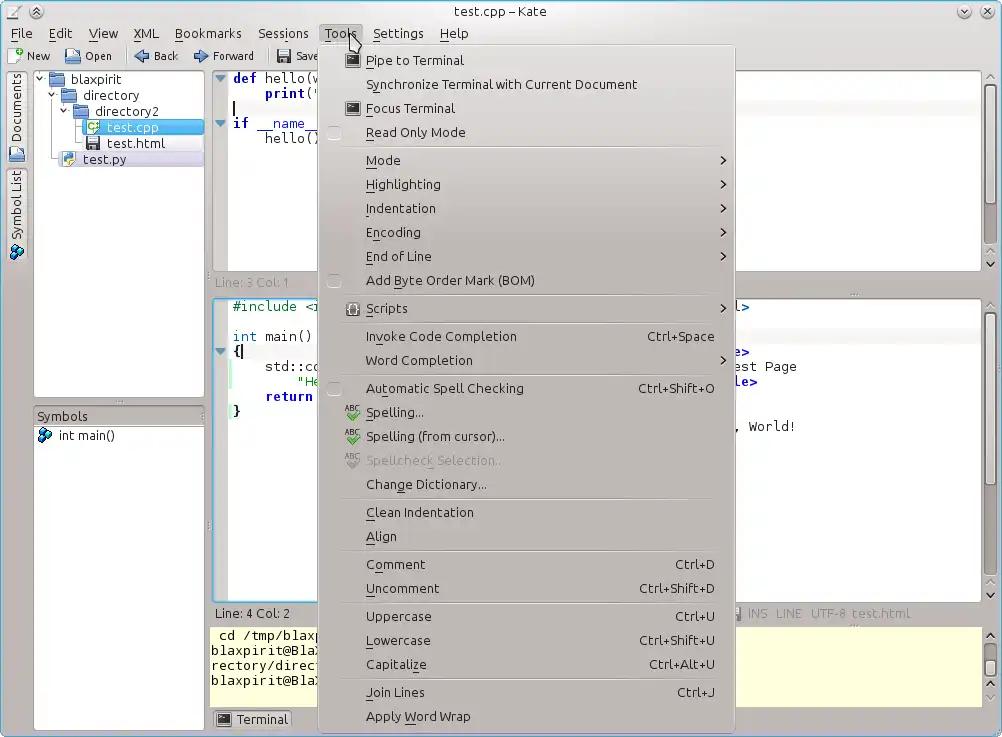Click the New document toolbar icon
The height and width of the screenshot is (737, 1002).
click(16, 56)
